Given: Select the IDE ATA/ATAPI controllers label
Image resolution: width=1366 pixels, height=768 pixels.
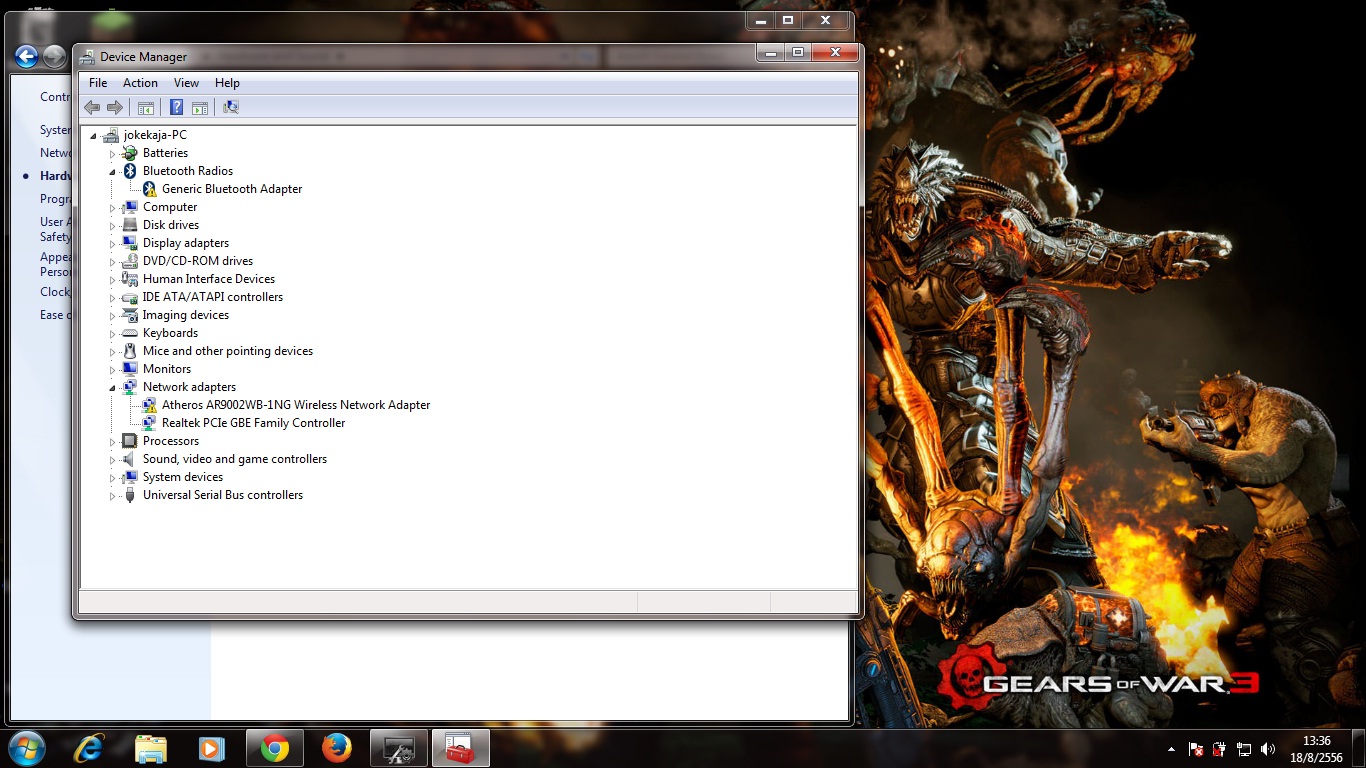Looking at the screenshot, I should 213,297.
